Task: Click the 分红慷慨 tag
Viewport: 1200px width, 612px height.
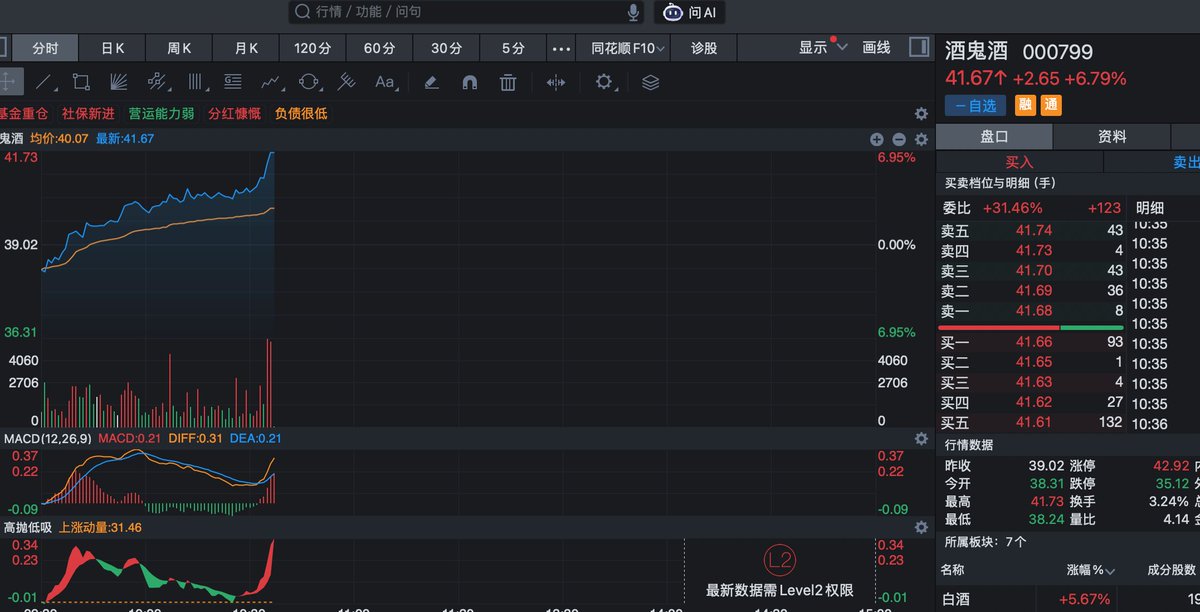Action: point(234,114)
